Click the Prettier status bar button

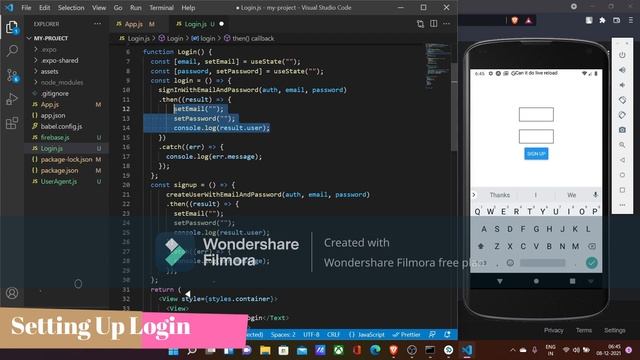[407, 334]
